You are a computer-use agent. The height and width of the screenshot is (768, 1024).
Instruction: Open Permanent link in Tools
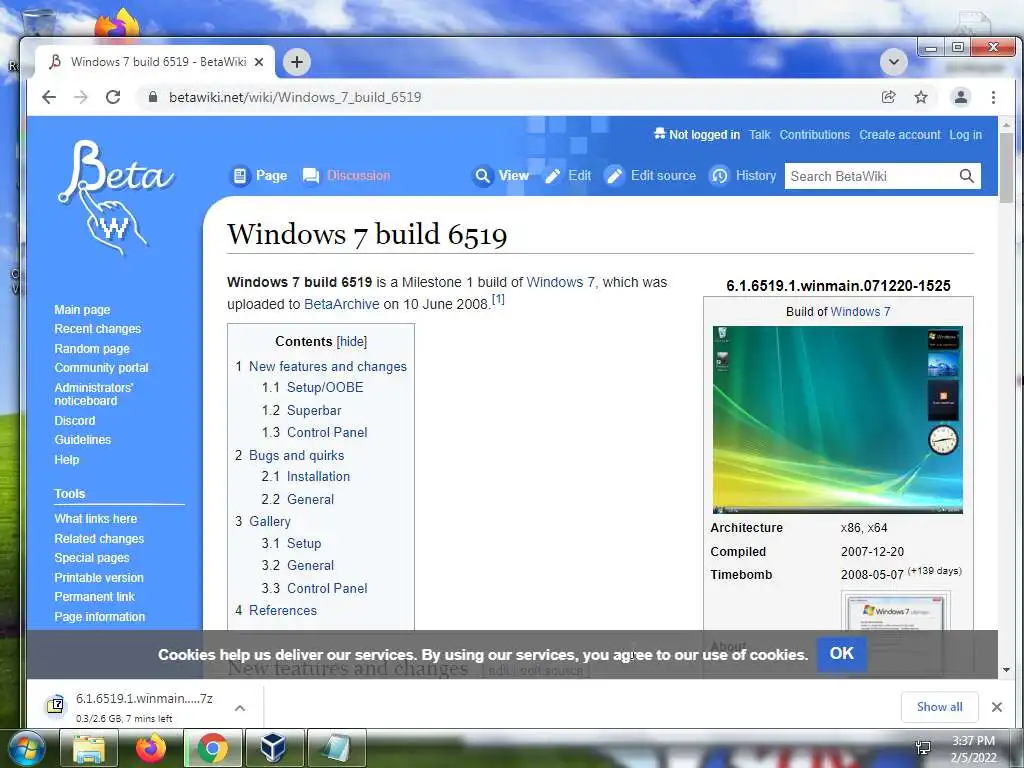94,596
